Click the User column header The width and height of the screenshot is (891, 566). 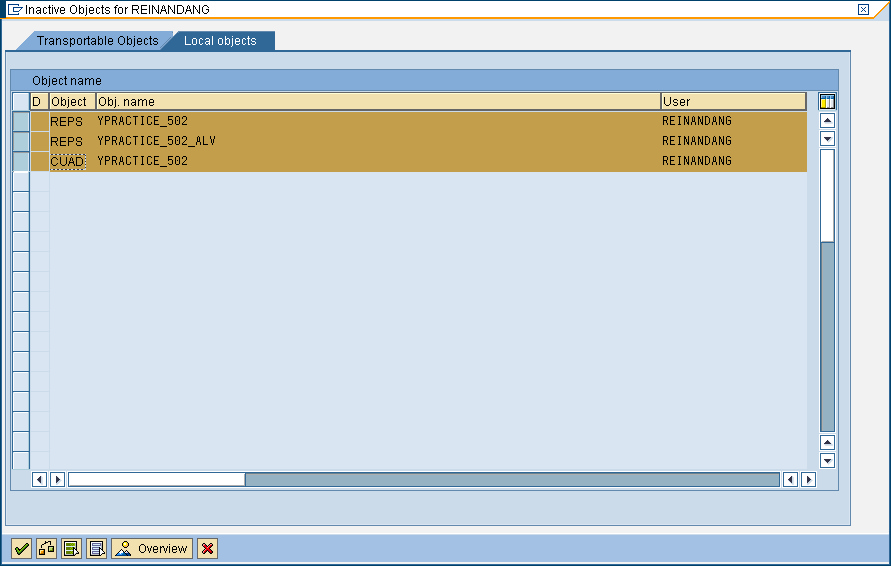coord(732,101)
